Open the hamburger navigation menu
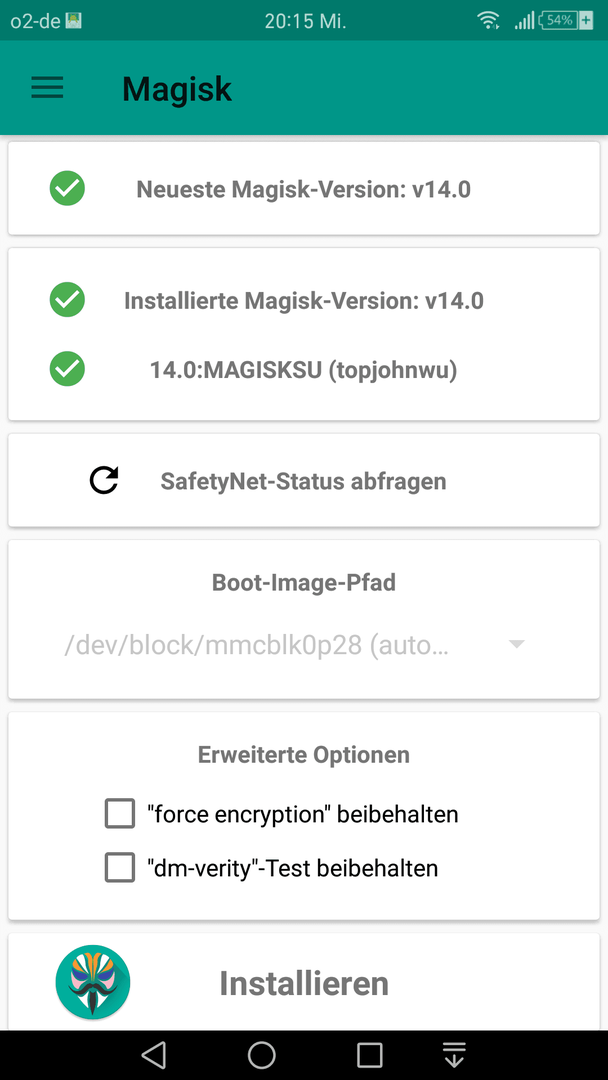 [x=48, y=88]
